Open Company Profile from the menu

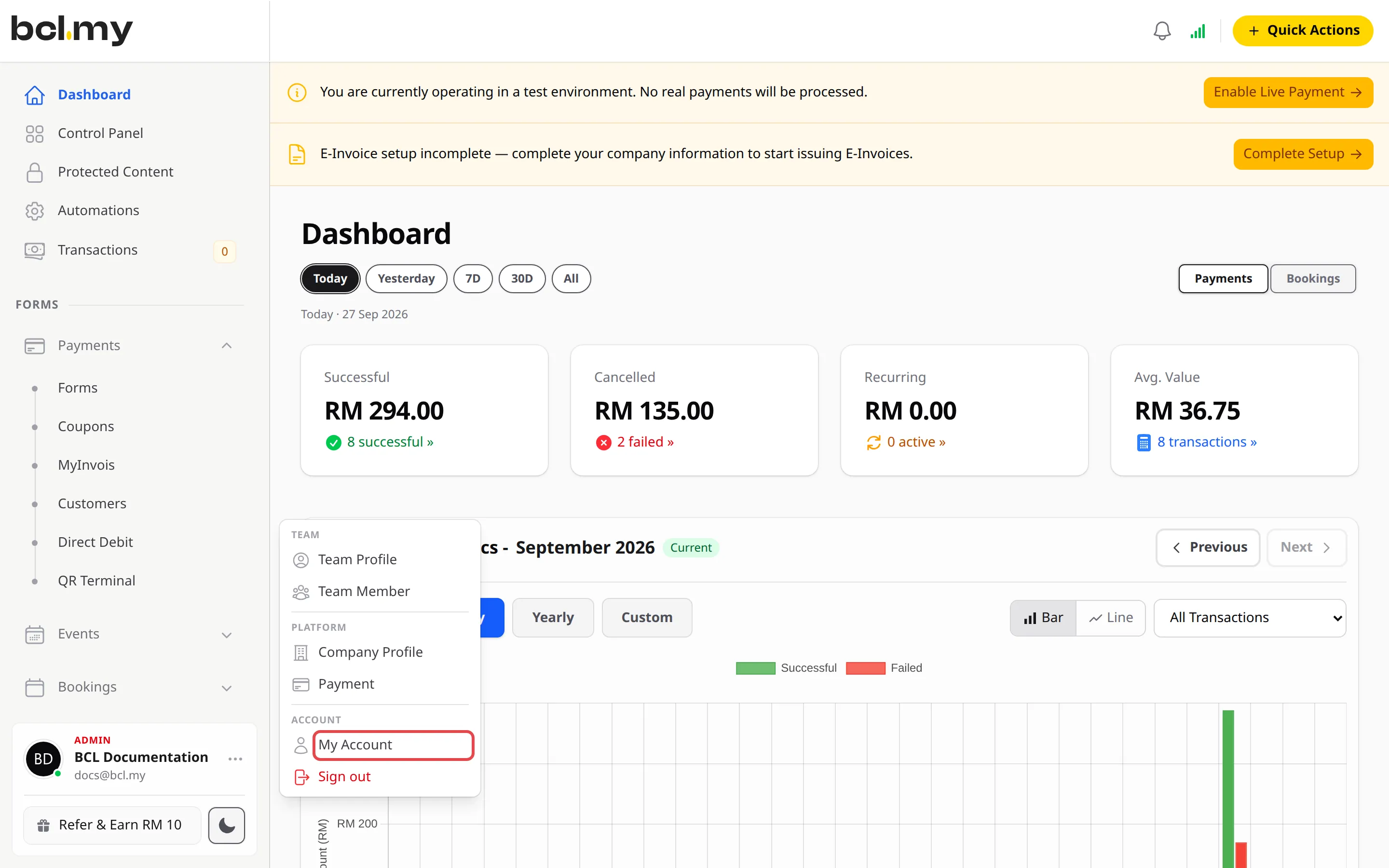(380, 652)
